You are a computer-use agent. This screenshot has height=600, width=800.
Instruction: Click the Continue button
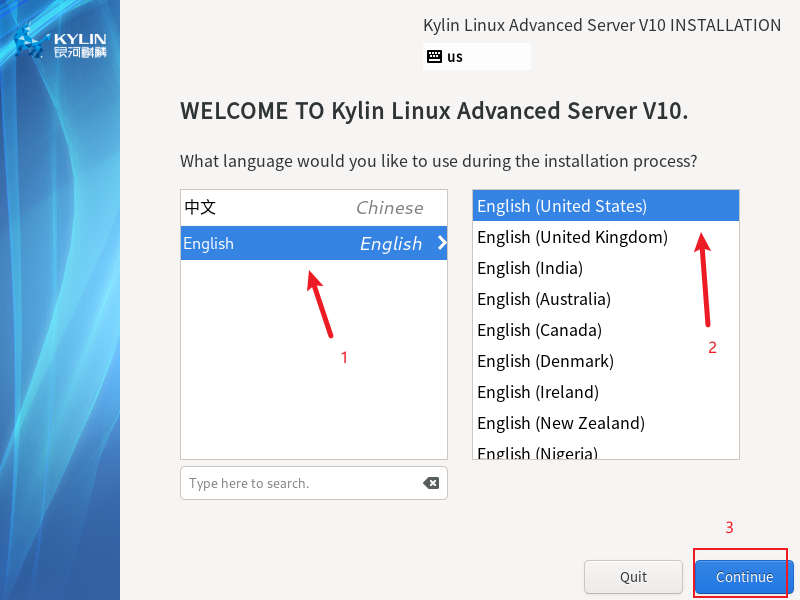tap(744, 577)
